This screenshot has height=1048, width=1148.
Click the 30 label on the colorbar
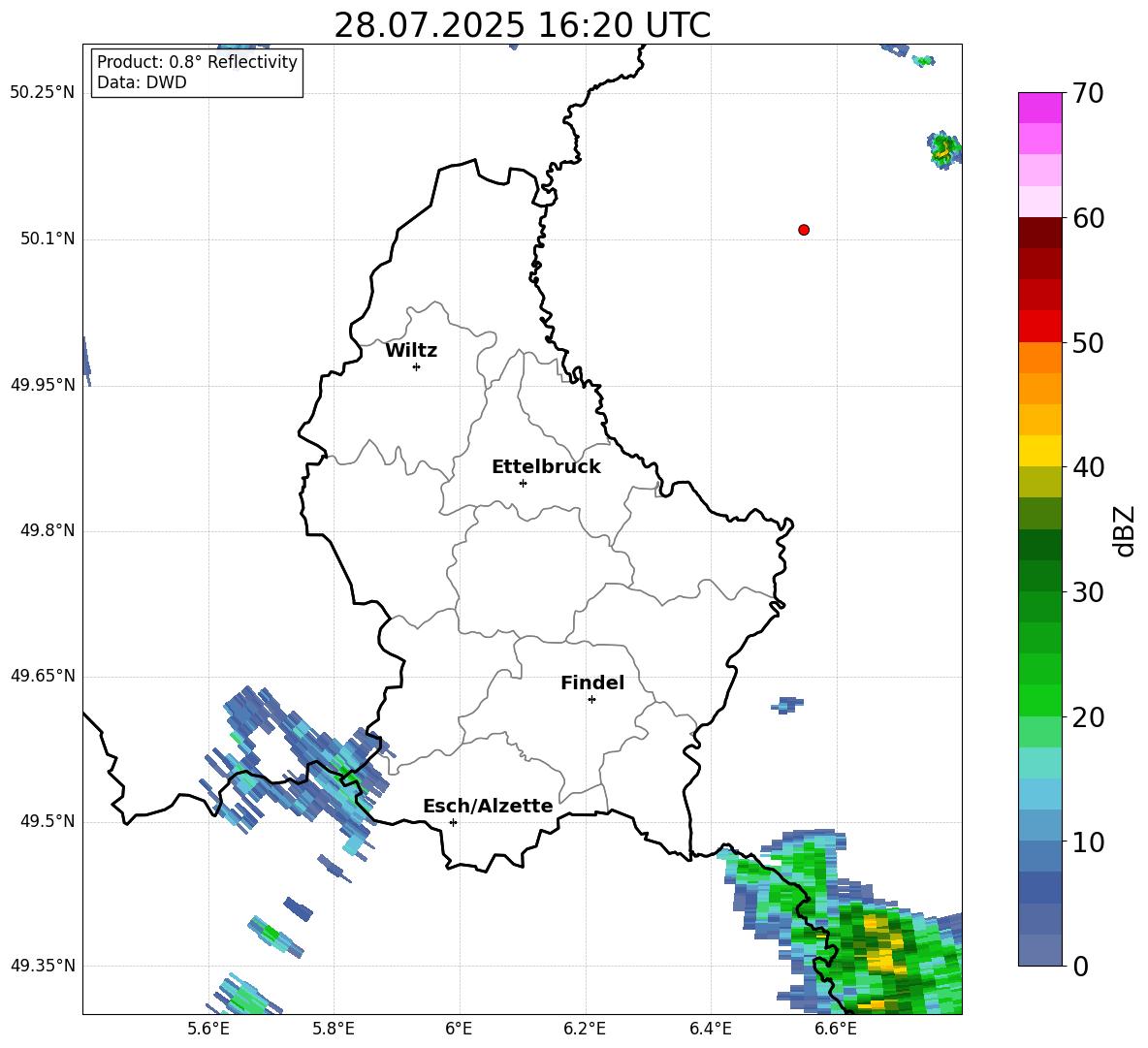click(1088, 592)
